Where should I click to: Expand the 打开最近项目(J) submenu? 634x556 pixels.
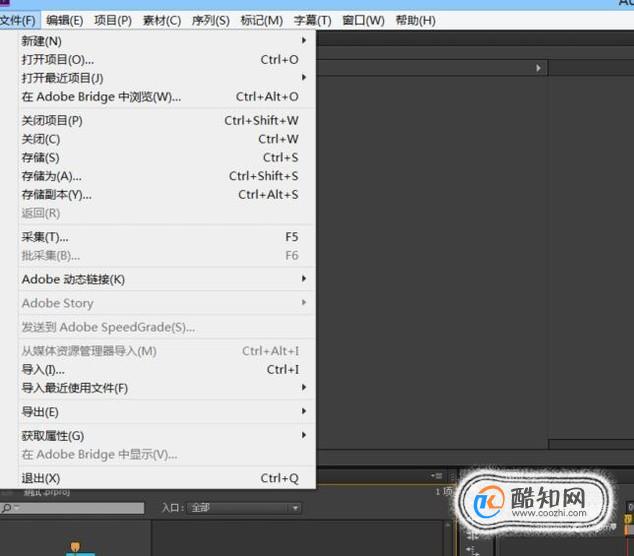tap(167, 78)
